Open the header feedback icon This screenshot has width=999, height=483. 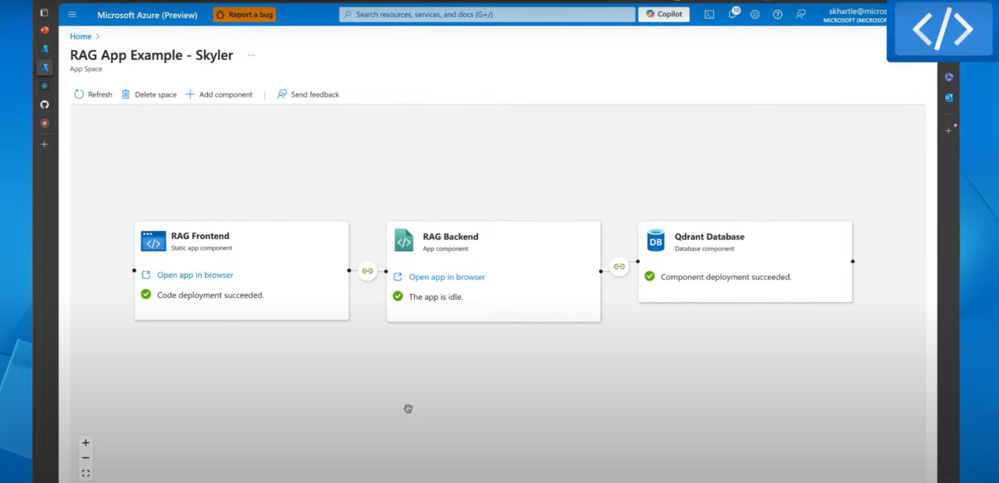(801, 14)
